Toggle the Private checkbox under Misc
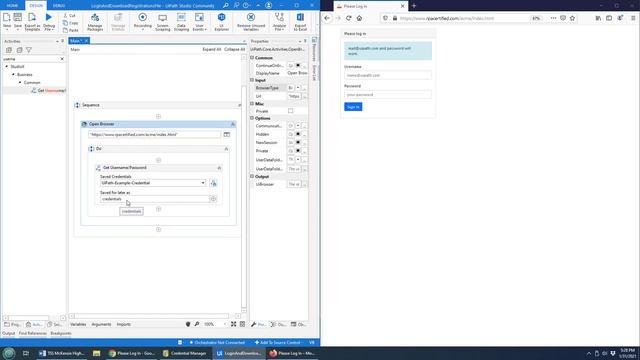This screenshot has height=360, width=640. coord(290,111)
